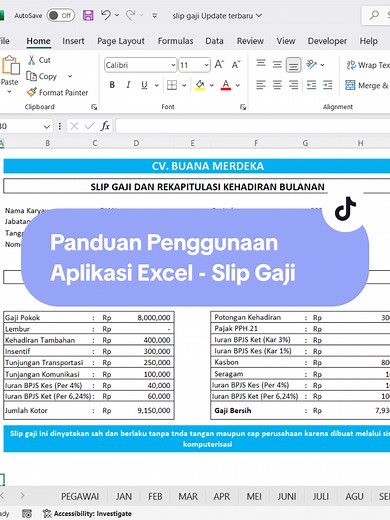Image resolution: width=390 pixels, height=520 pixels.
Task: Decrease font size with small A
Action: point(236,64)
